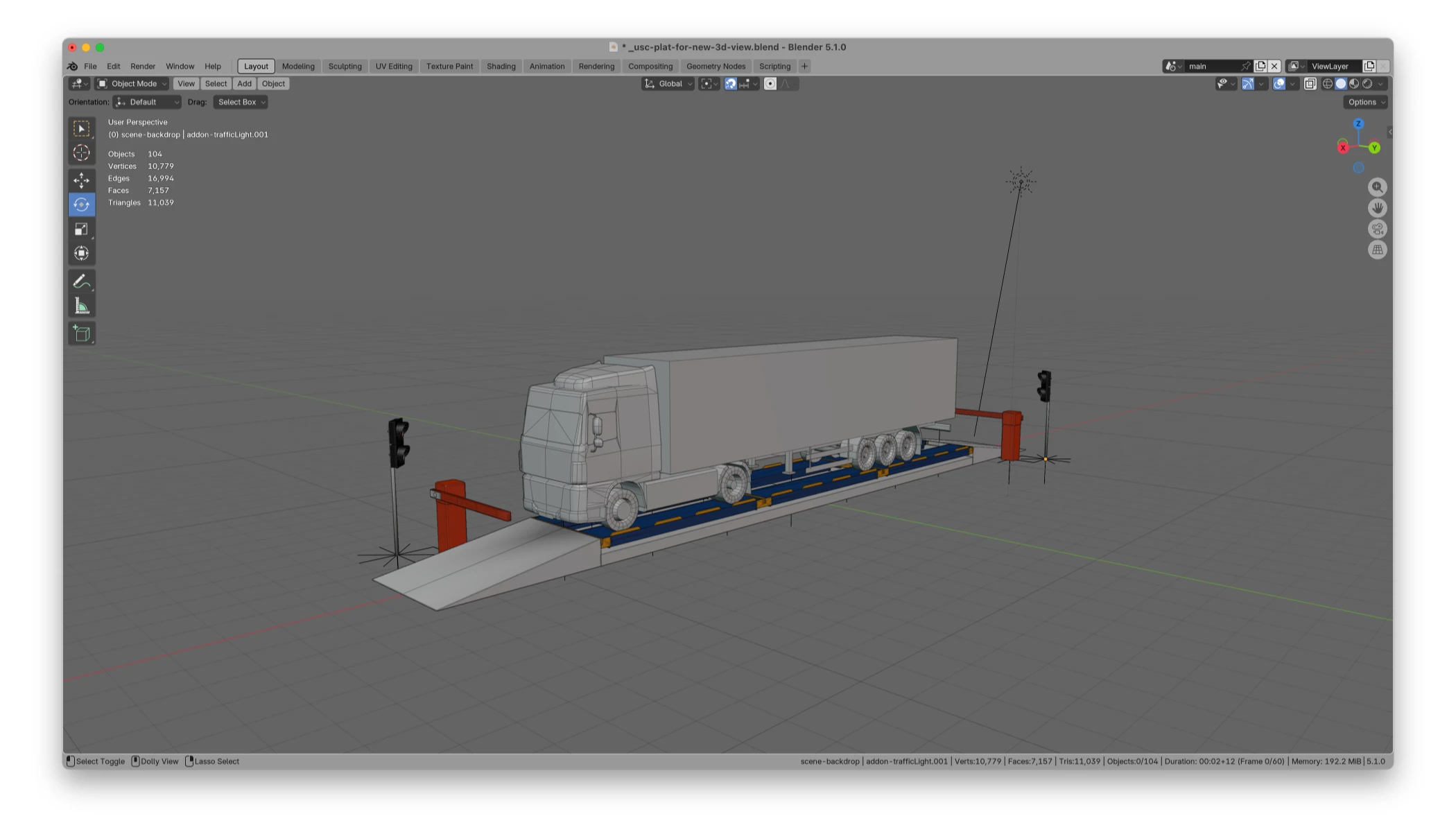The width and height of the screenshot is (1456, 832).
Task: Open the Options popover button
Action: 1365,102
